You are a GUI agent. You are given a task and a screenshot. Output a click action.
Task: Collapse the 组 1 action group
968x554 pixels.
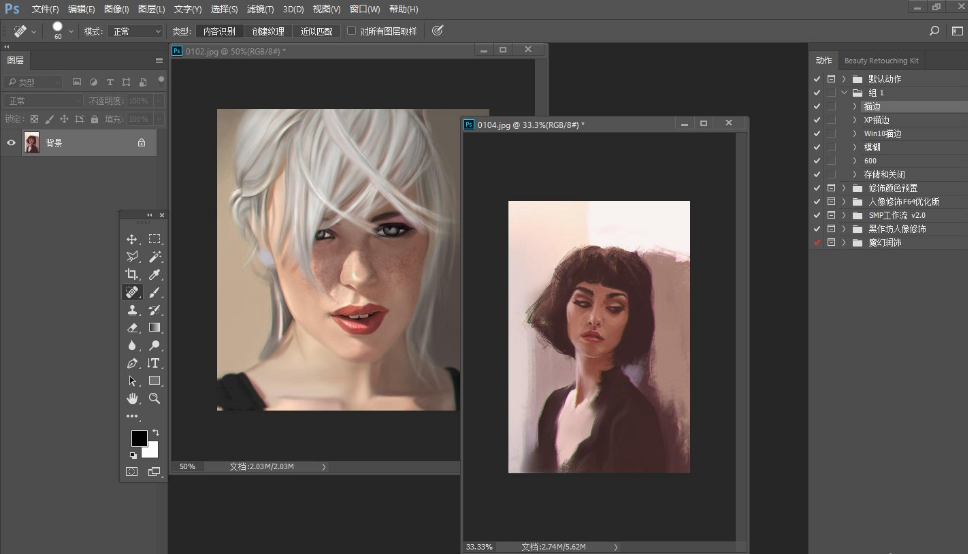[x=844, y=93]
